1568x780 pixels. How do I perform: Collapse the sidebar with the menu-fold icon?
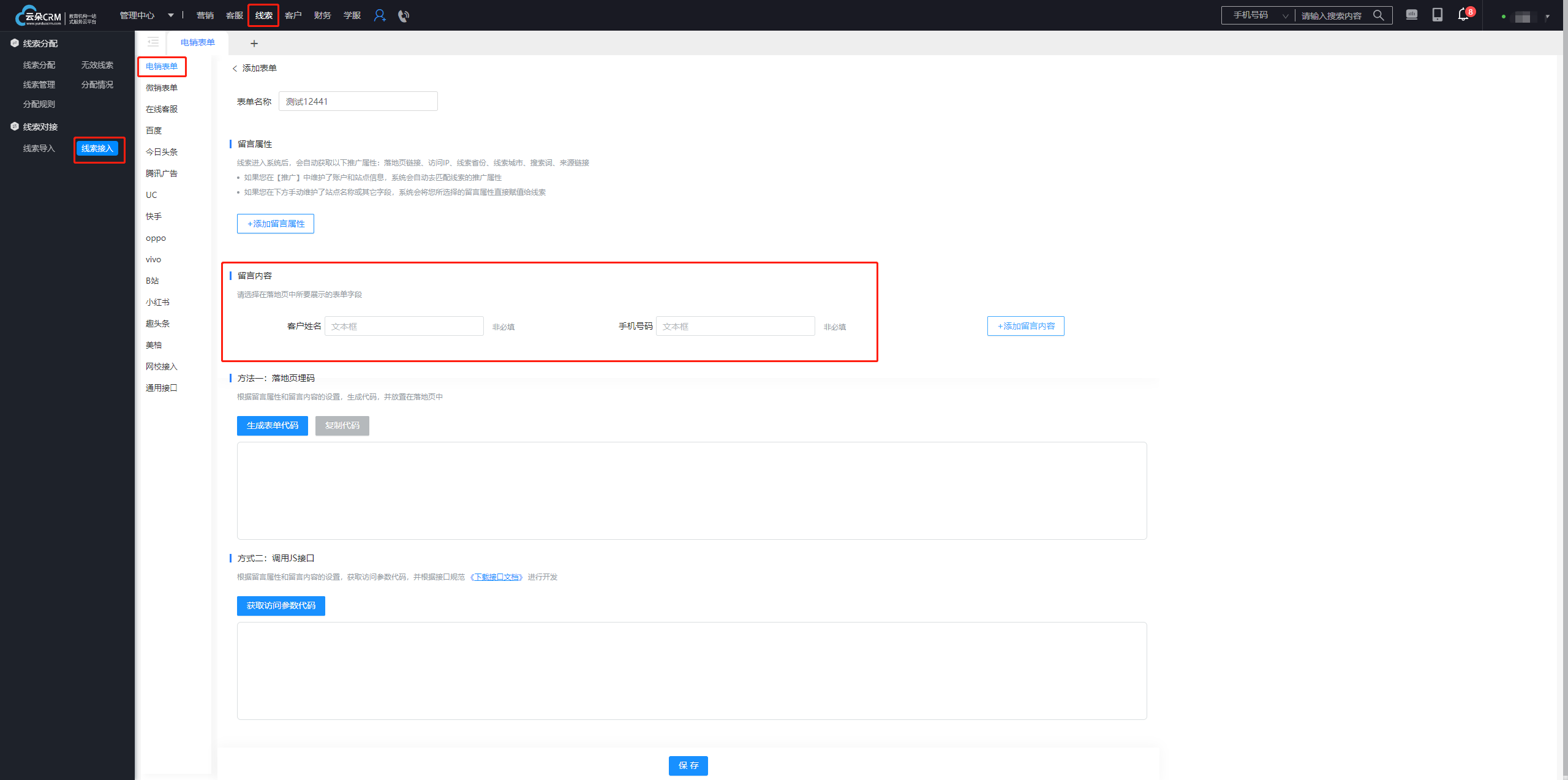click(153, 42)
